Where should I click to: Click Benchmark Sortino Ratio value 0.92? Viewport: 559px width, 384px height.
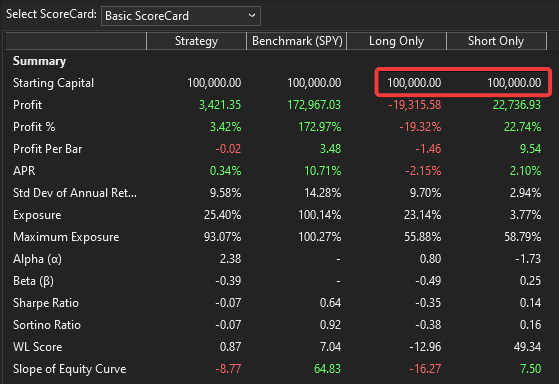(330, 325)
